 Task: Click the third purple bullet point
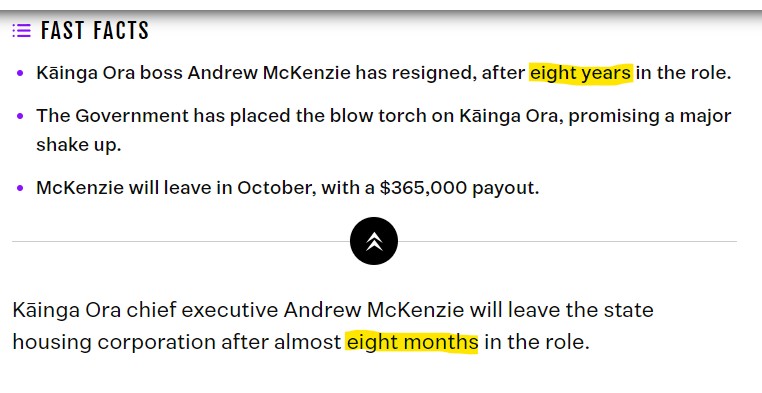point(20,188)
